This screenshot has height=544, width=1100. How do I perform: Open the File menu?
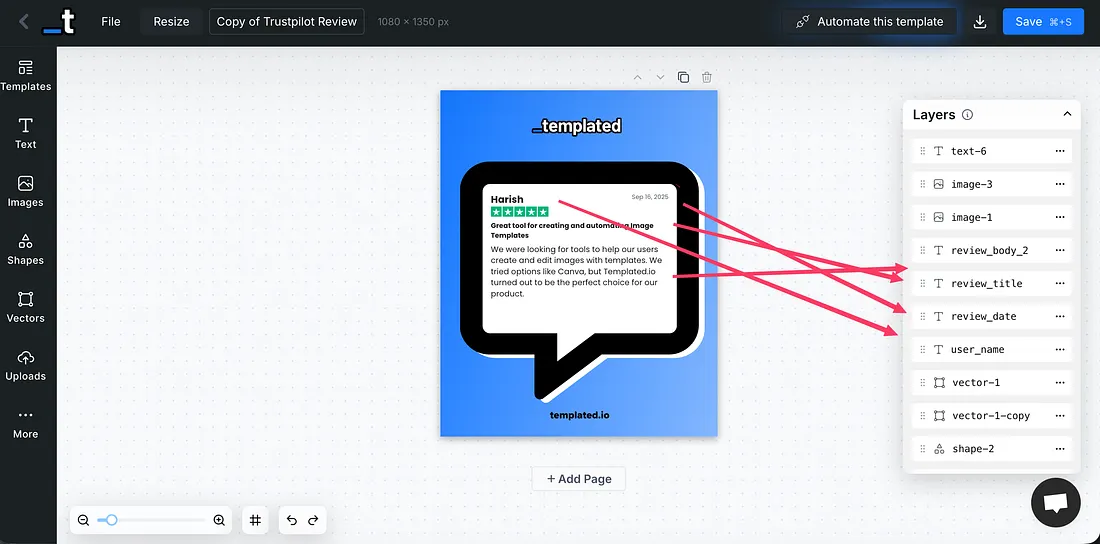click(111, 22)
